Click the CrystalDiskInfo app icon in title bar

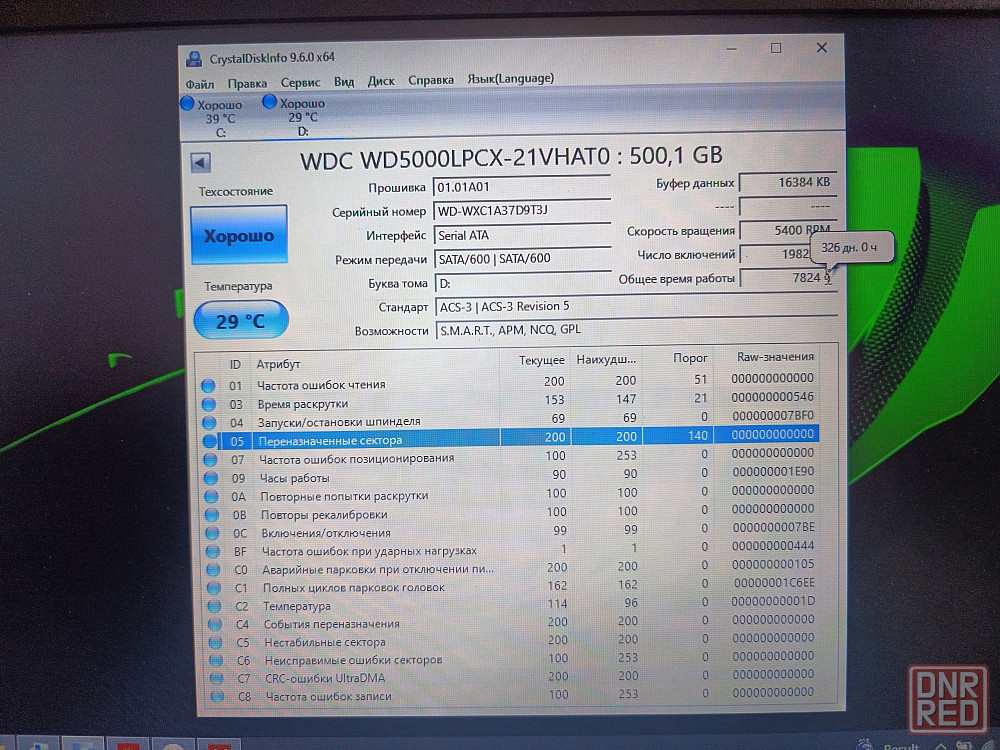(194, 55)
